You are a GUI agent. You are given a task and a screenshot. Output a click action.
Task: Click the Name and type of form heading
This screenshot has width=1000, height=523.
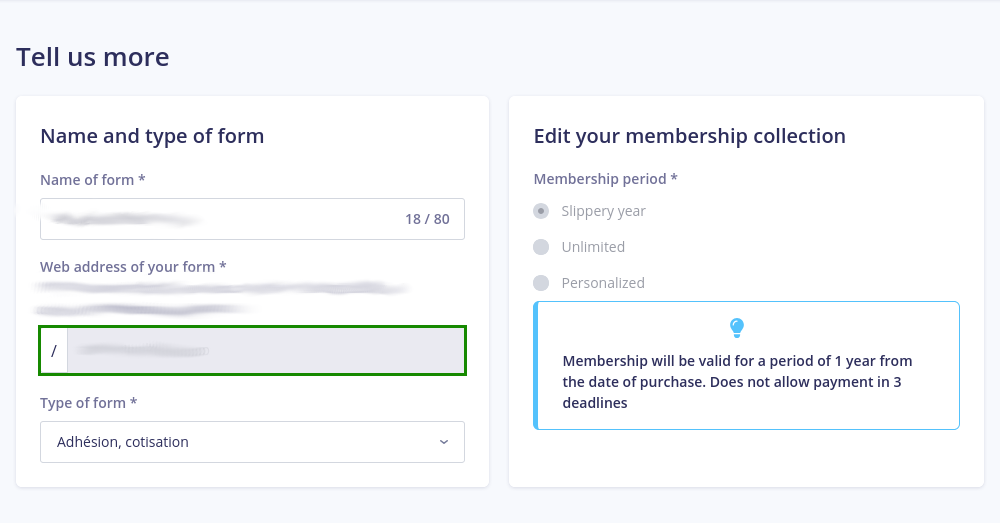click(x=152, y=136)
